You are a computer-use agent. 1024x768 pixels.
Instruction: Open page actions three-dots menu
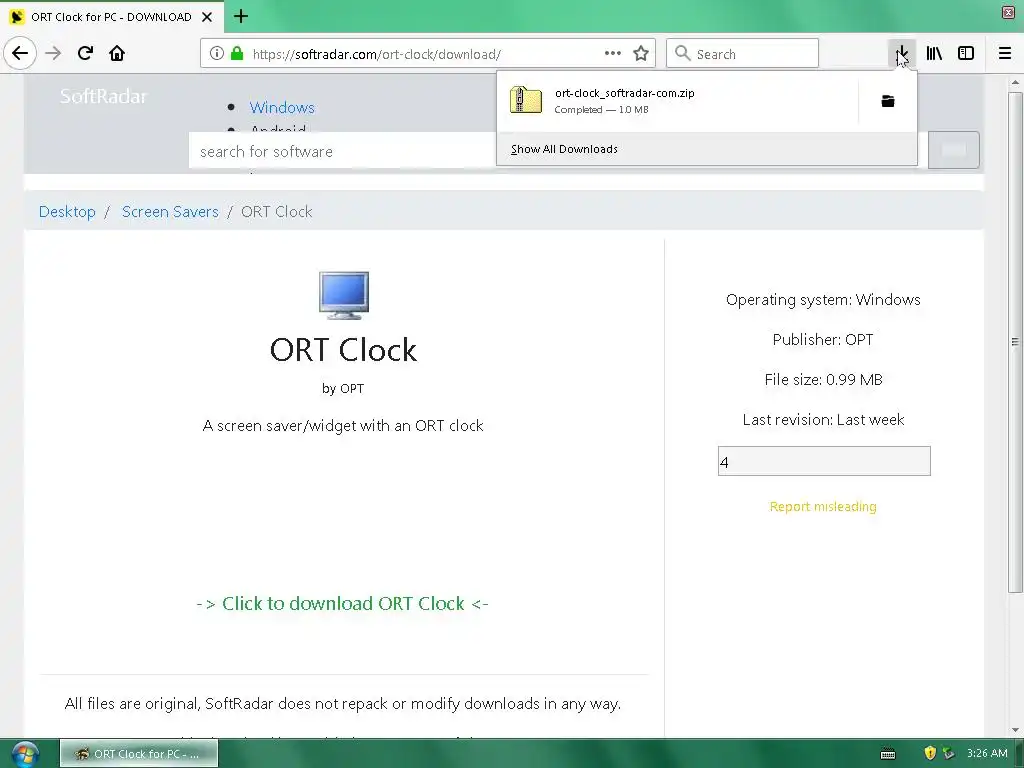[x=613, y=54]
